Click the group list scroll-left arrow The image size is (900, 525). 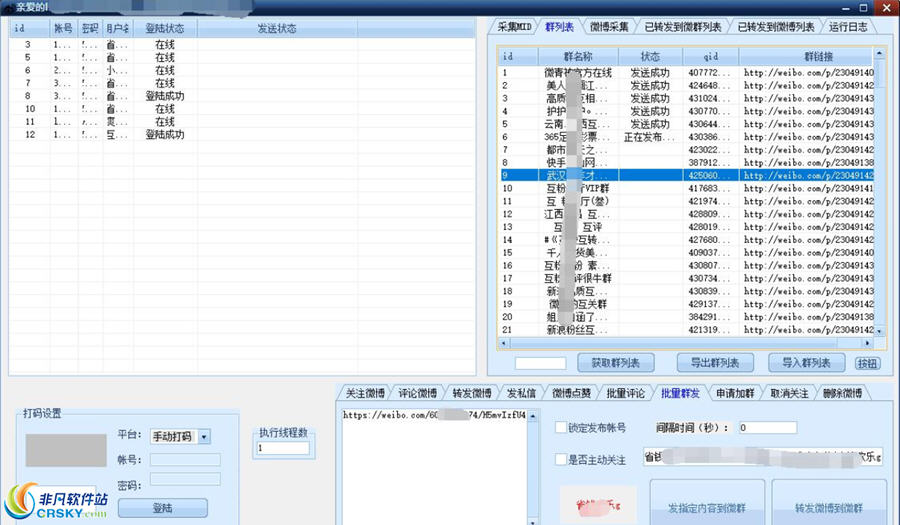[x=504, y=343]
